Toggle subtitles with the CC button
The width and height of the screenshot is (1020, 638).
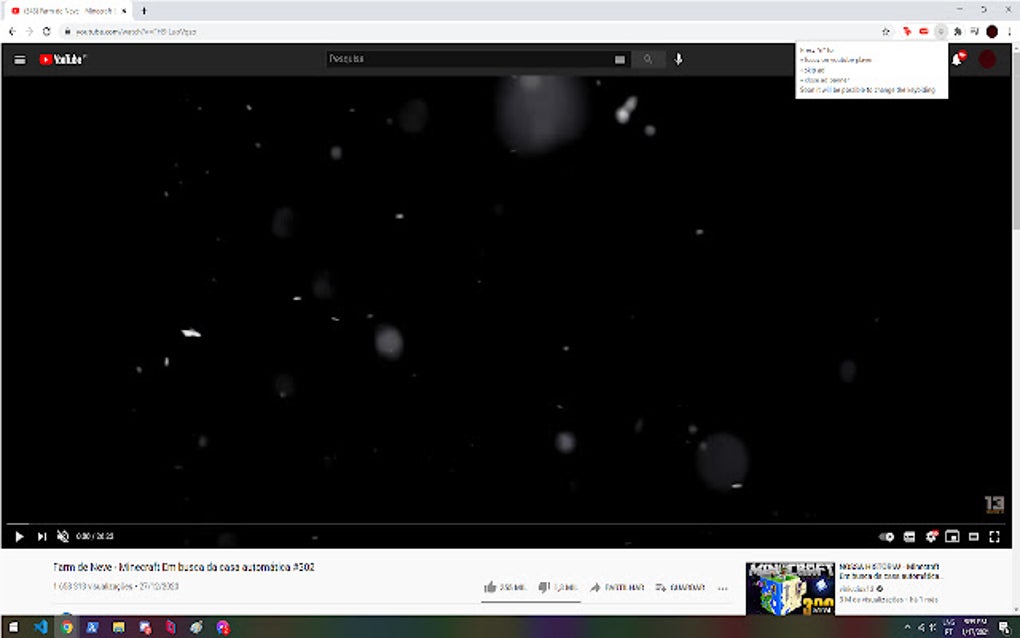pyautogui.click(x=908, y=537)
